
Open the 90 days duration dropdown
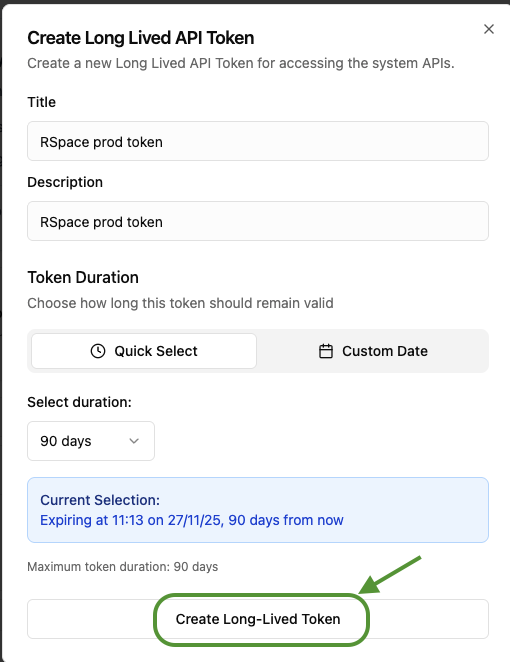click(x=91, y=441)
